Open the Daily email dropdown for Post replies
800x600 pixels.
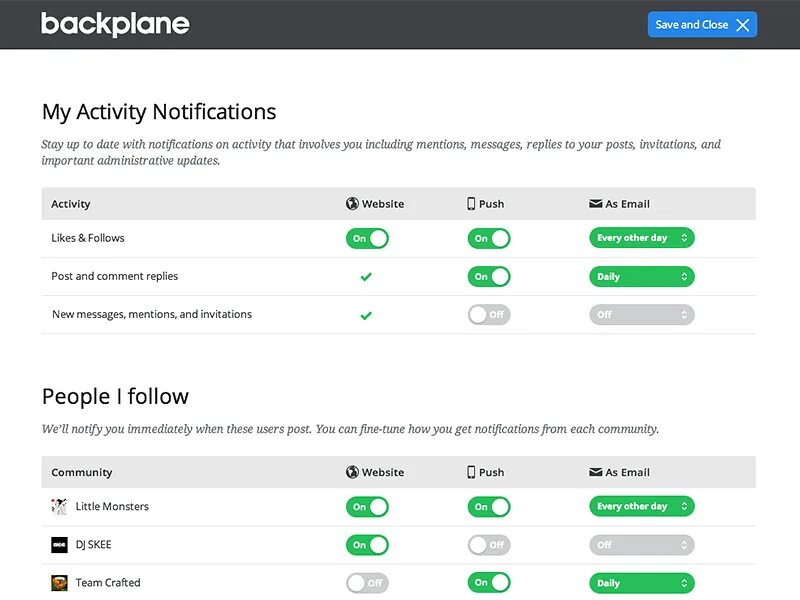(641, 277)
